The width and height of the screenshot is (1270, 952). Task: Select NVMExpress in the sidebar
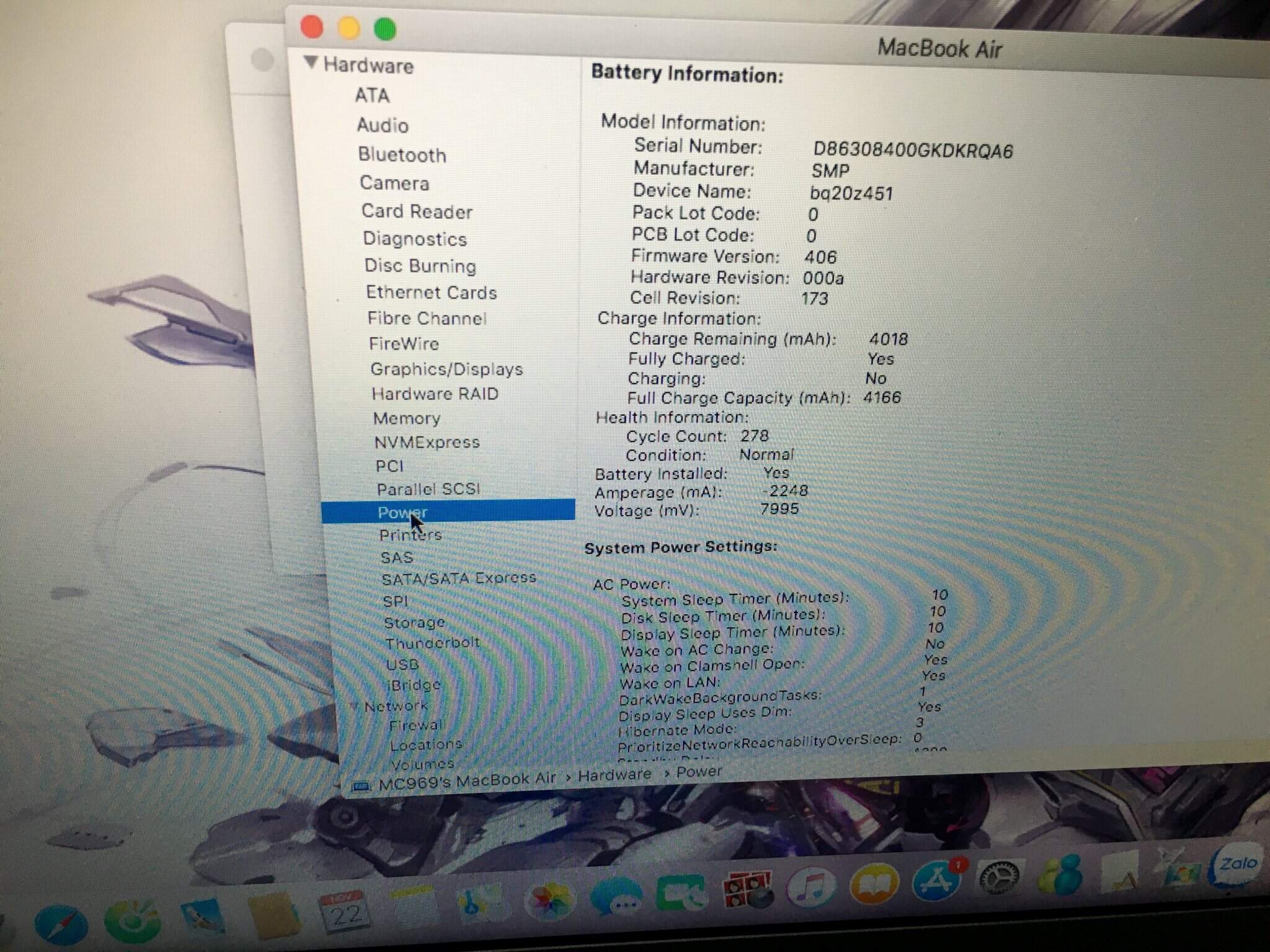(x=427, y=443)
